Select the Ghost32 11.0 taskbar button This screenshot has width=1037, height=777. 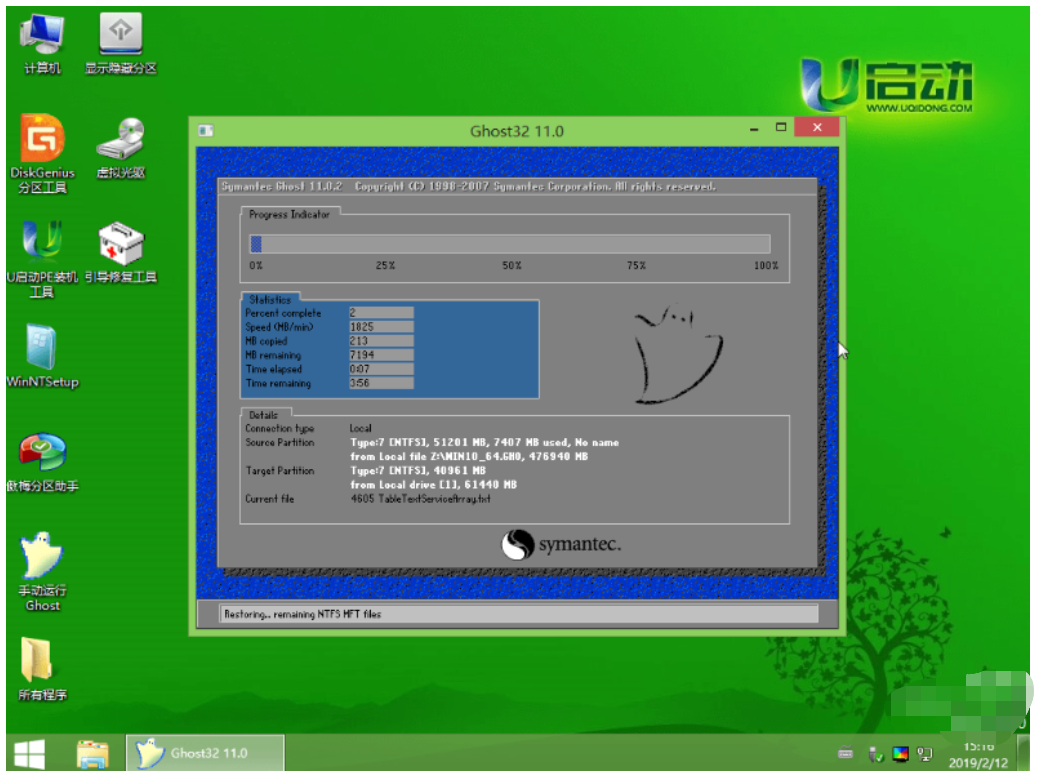tap(205, 753)
